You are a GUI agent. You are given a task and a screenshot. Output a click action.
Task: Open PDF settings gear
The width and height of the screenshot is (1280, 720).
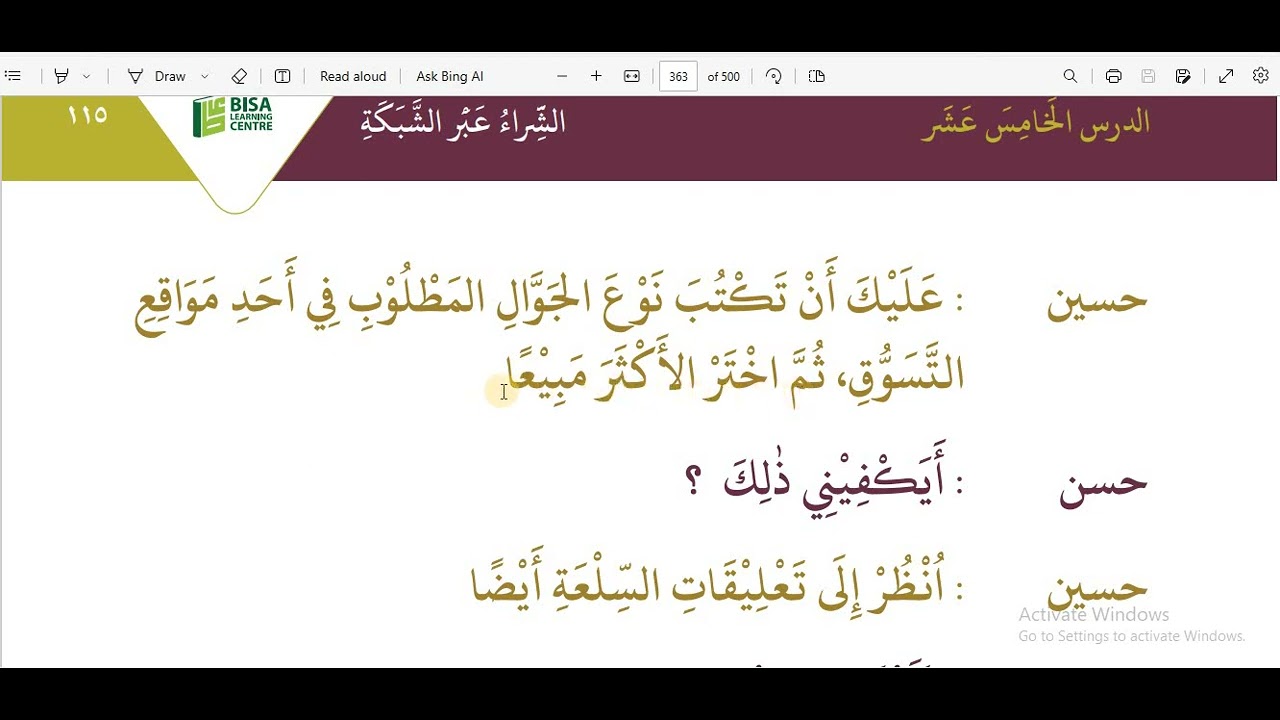tap(1261, 76)
